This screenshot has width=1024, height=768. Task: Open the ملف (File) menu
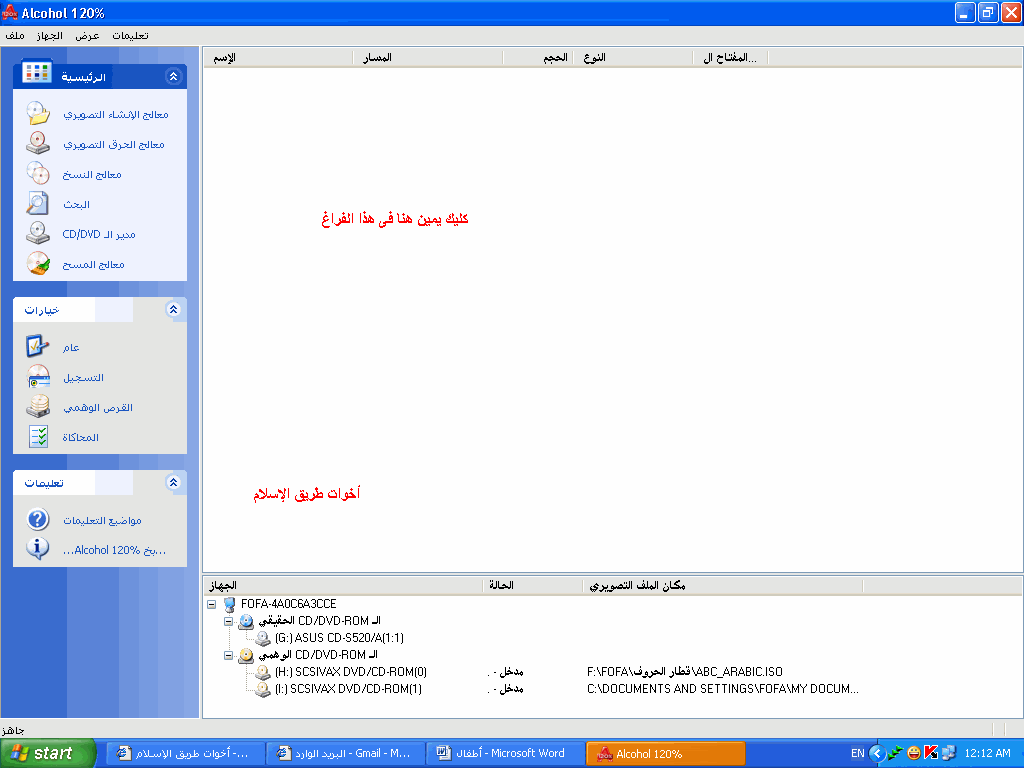tap(14, 35)
